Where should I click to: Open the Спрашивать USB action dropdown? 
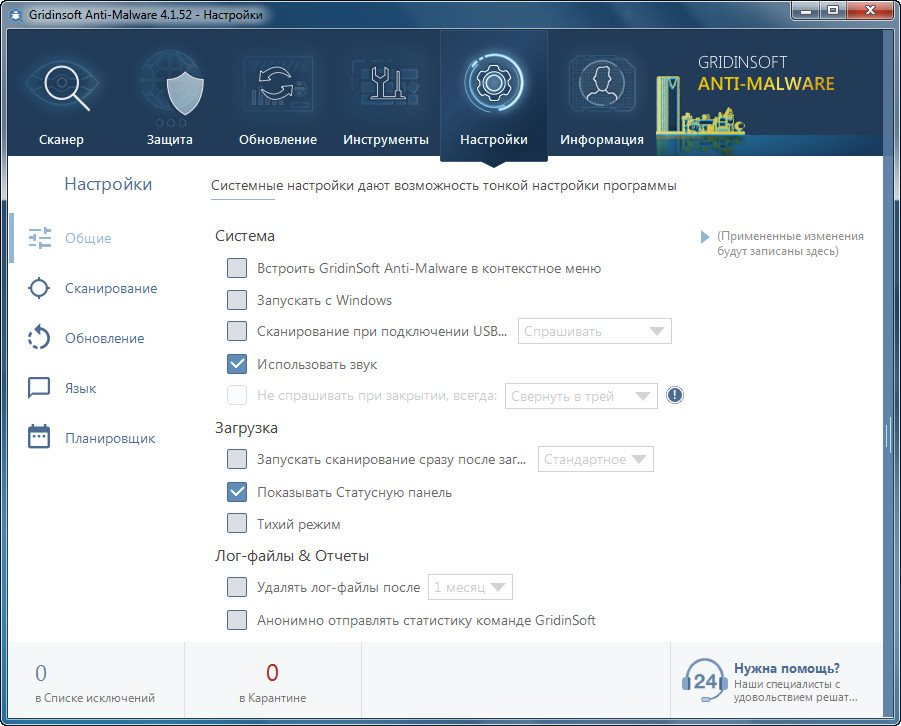[595, 331]
